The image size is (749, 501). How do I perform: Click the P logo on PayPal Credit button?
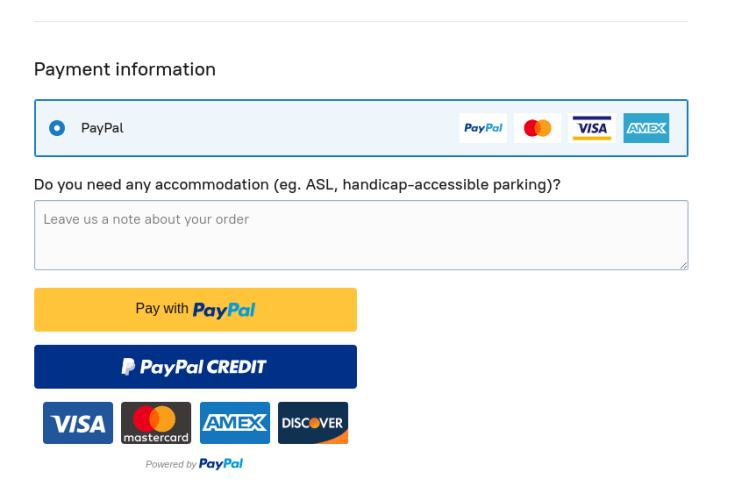coord(129,367)
